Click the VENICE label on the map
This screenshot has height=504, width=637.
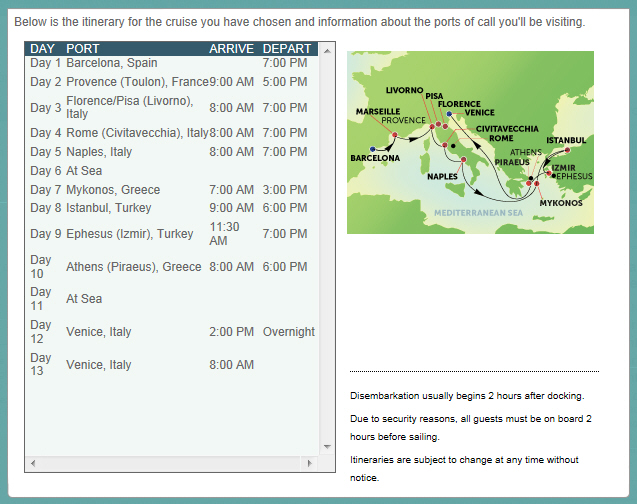pyautogui.click(x=479, y=112)
